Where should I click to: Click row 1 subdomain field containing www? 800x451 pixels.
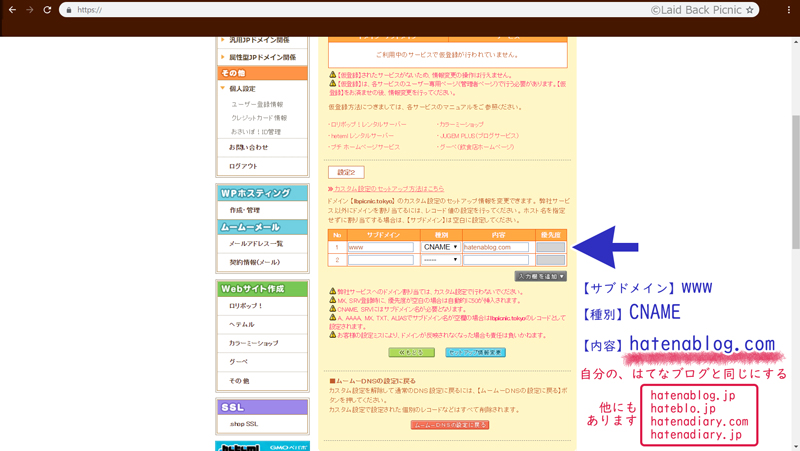point(381,247)
